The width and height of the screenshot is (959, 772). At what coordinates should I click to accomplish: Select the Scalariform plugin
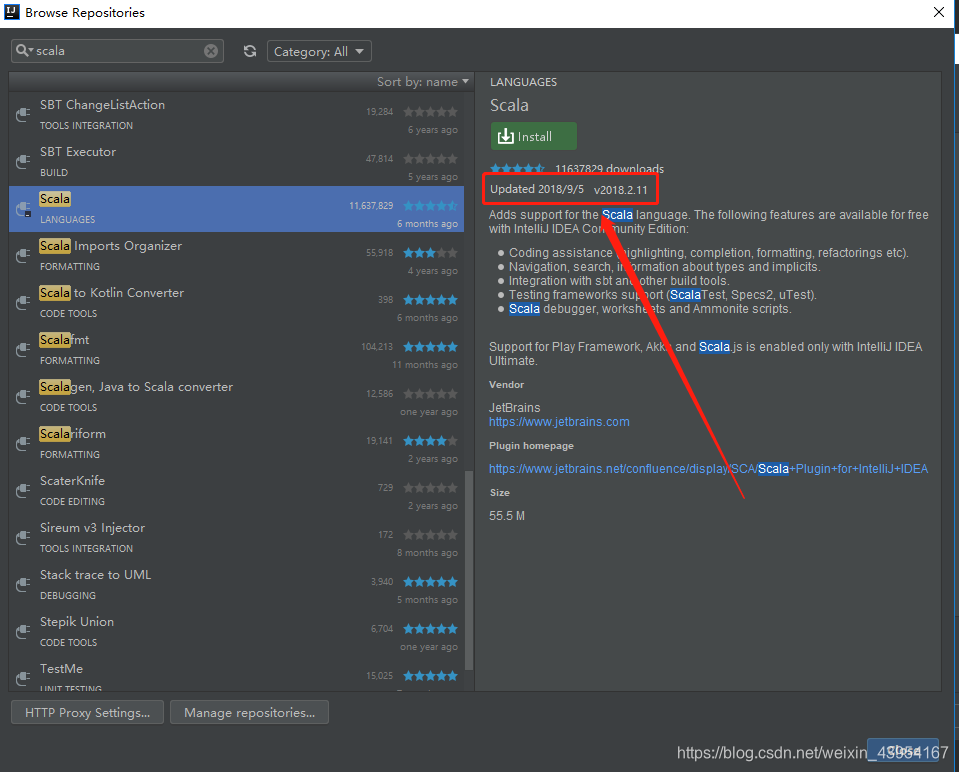pyautogui.click(x=237, y=445)
